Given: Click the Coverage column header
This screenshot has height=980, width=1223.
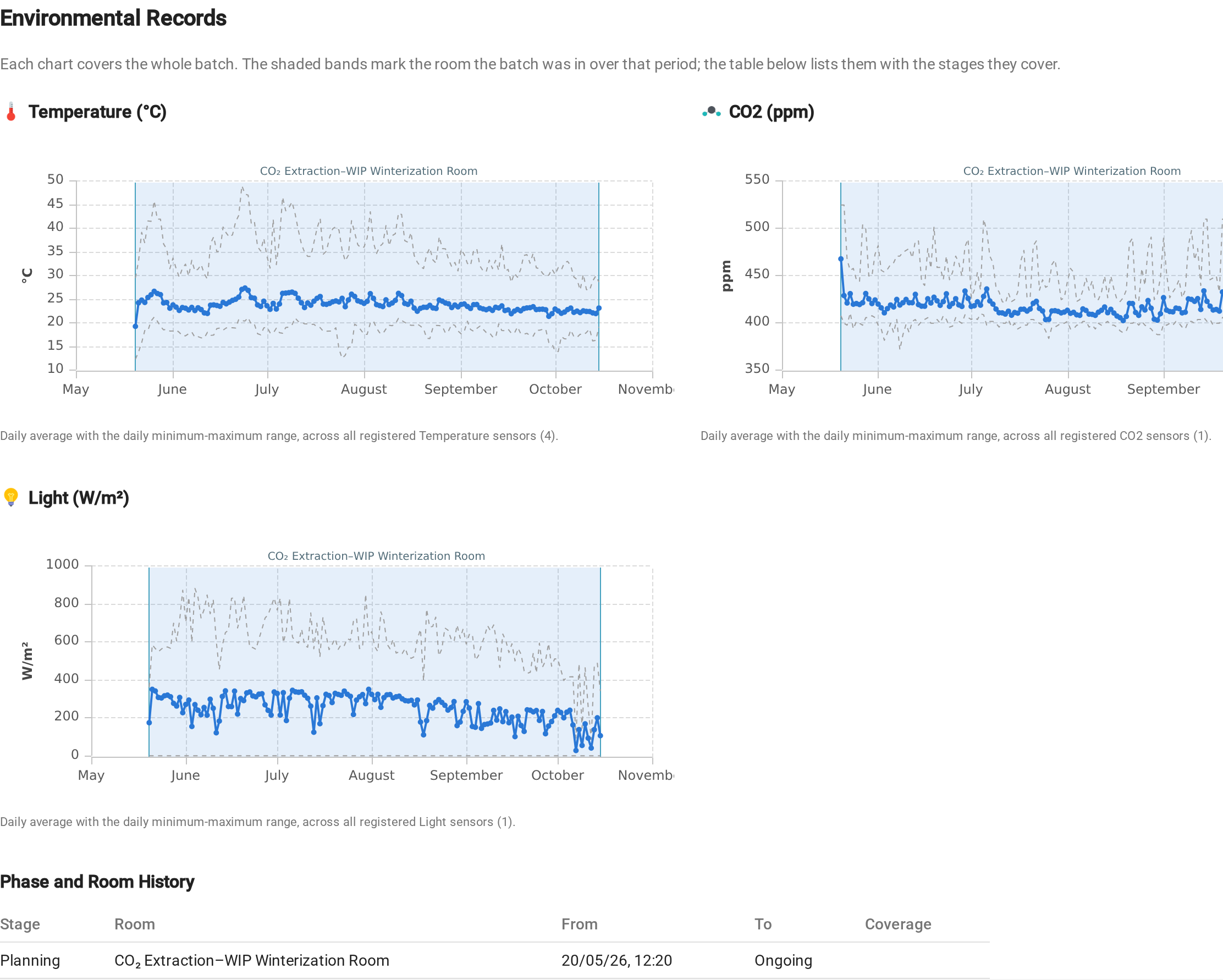Looking at the screenshot, I should point(898,924).
